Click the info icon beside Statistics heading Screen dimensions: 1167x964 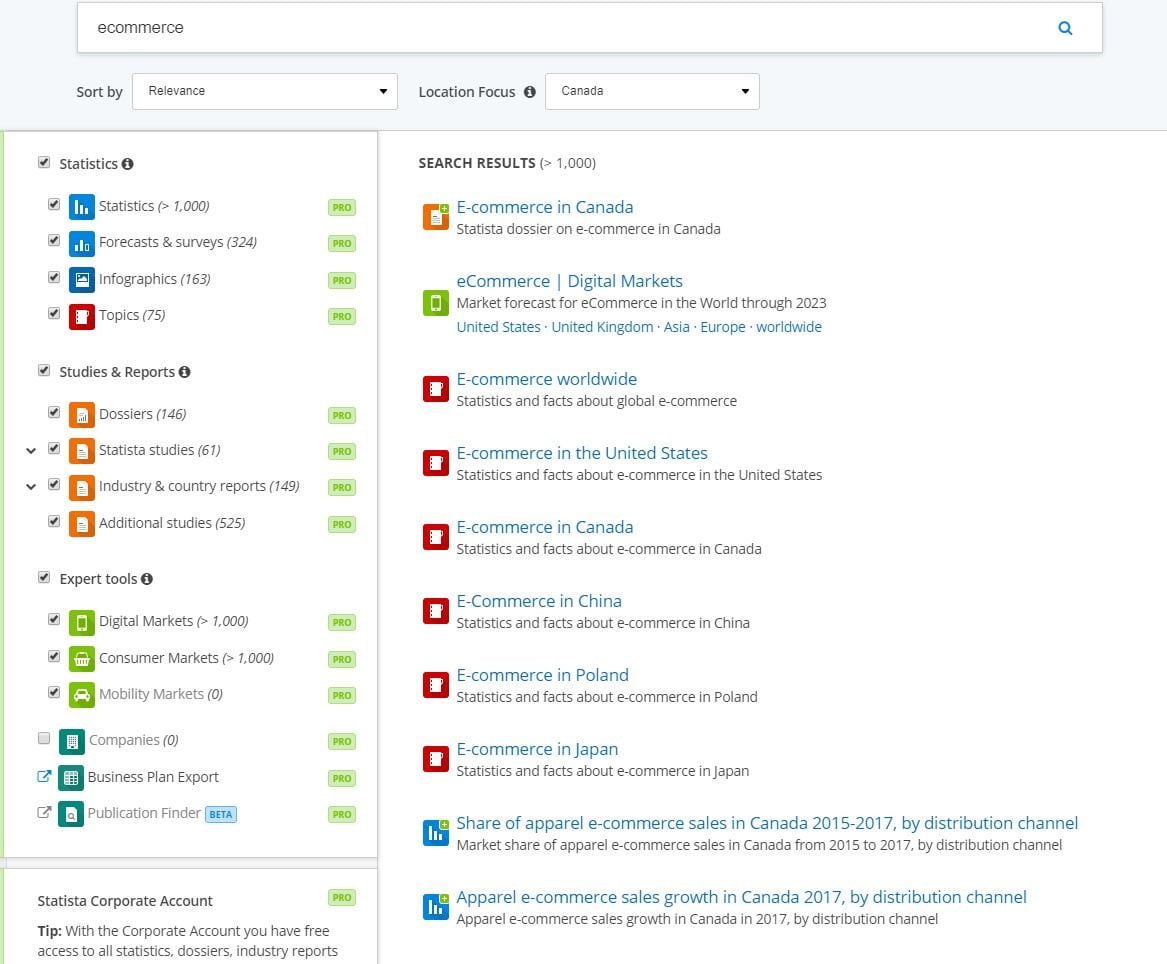127,164
